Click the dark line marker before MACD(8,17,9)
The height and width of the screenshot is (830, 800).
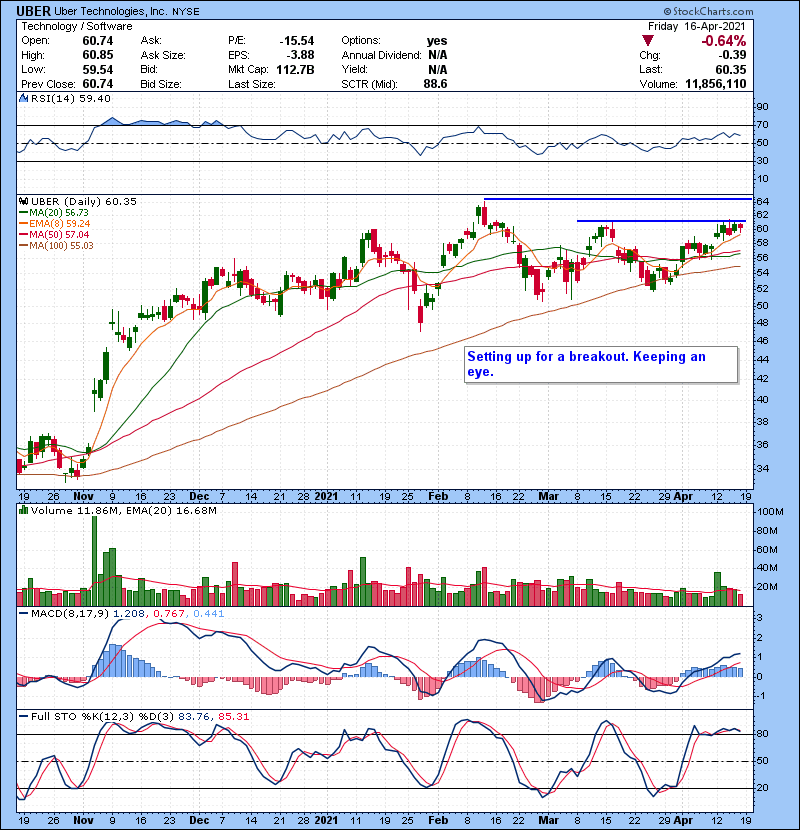click(x=23, y=614)
